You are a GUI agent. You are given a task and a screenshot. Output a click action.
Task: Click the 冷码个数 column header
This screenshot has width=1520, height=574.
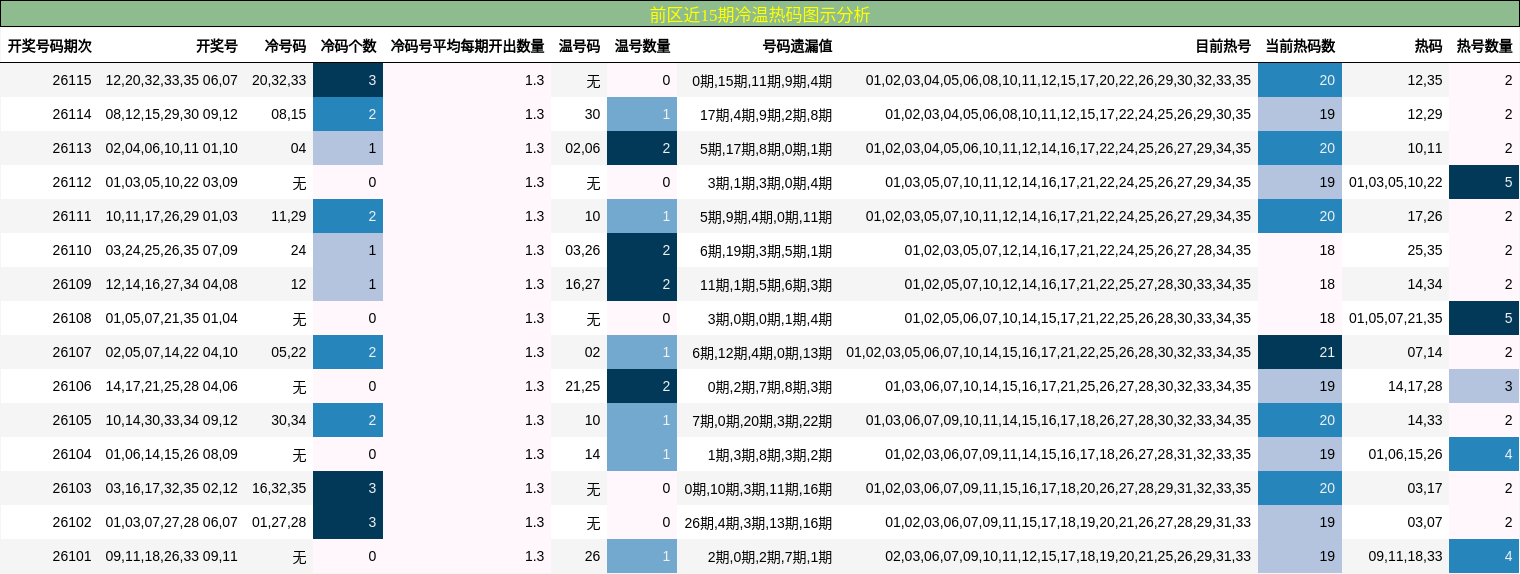coord(348,46)
